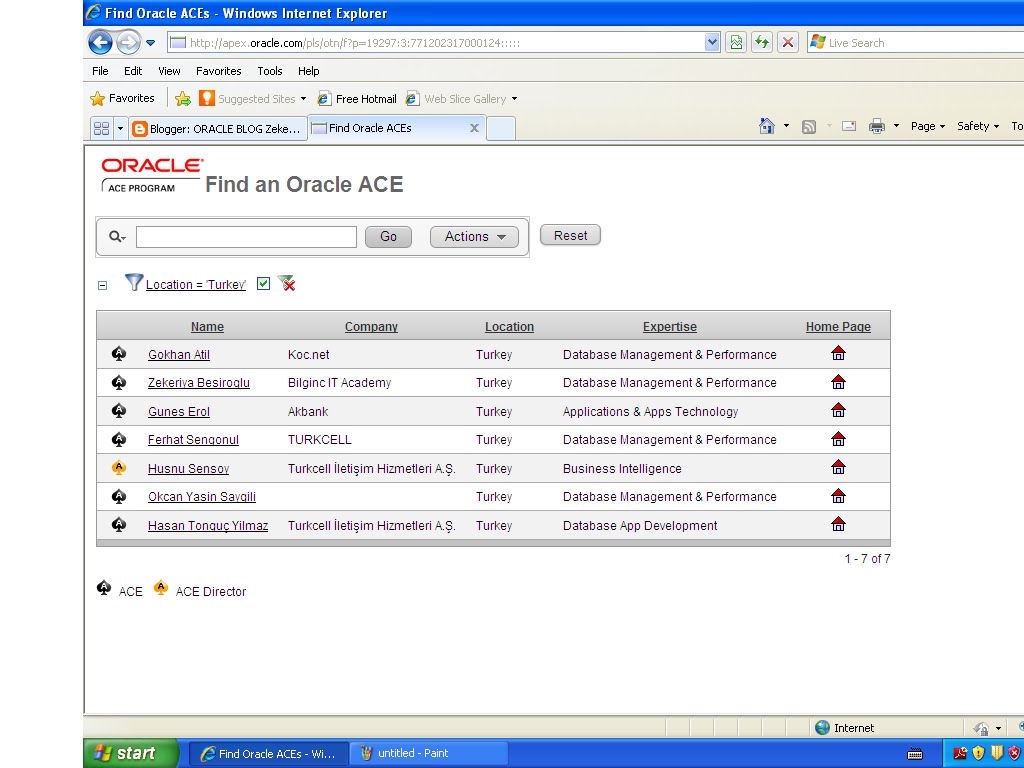The height and width of the screenshot is (768, 1024).
Task: Click the Refresh icon beside the address bar
Action: click(x=760, y=42)
